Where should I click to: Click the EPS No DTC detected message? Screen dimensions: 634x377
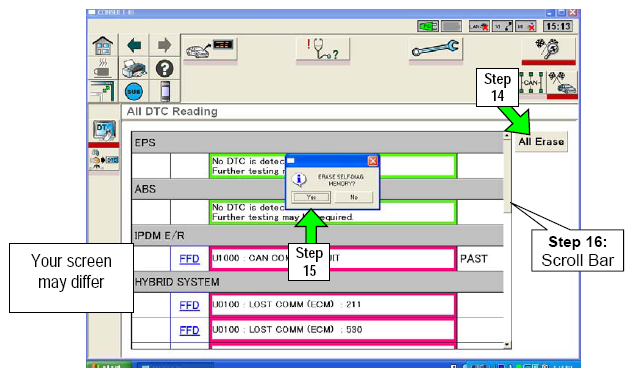tap(332, 166)
